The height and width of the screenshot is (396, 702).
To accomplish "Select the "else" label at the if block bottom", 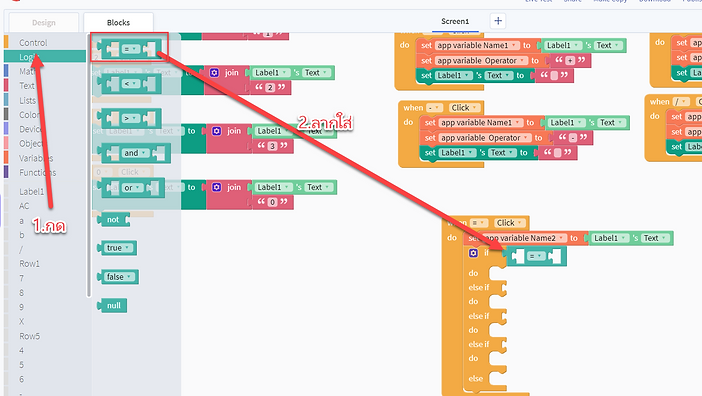I will tap(475, 379).
